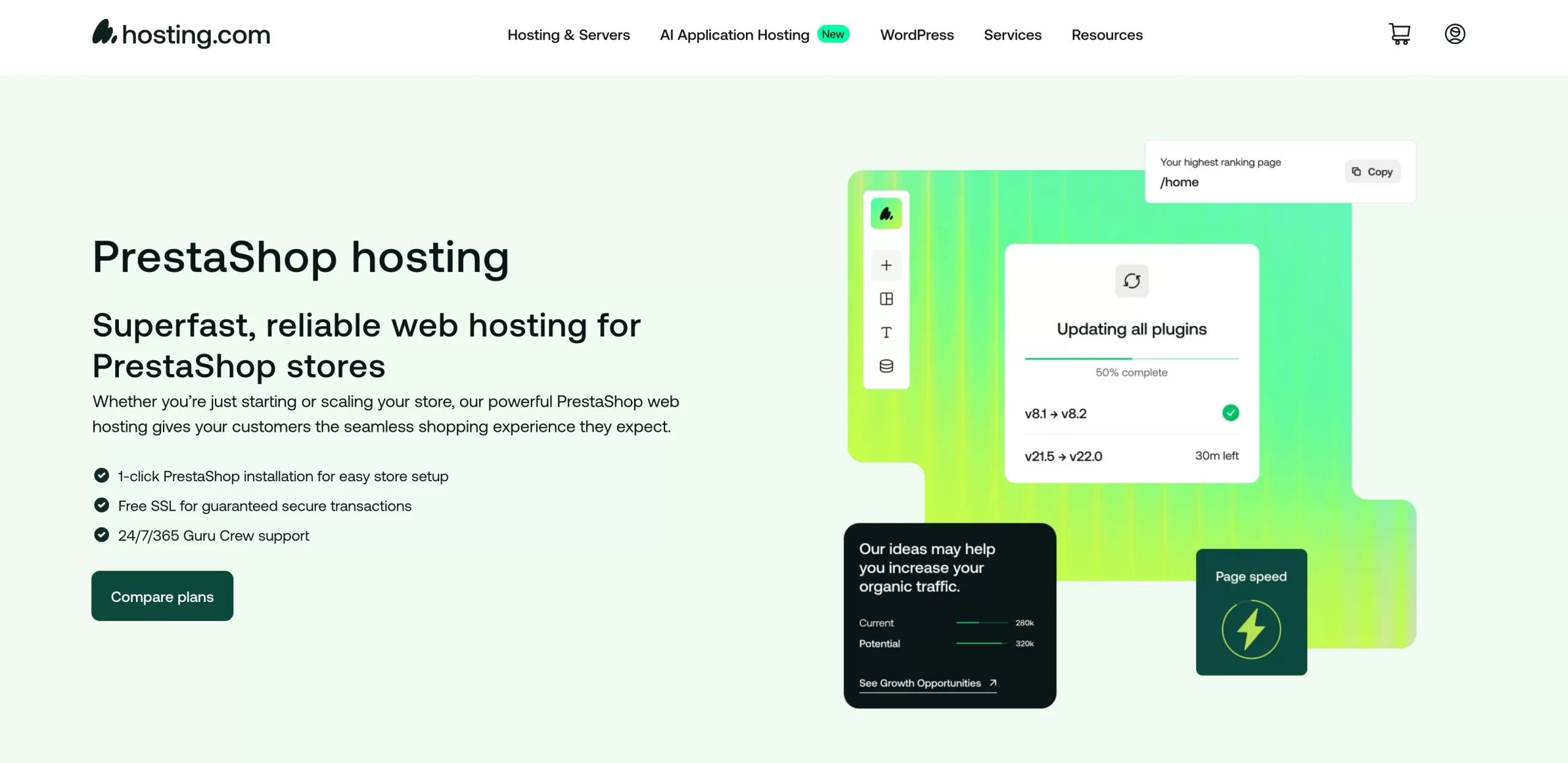The width and height of the screenshot is (1568, 763).
Task: Click the '280k' value
Action: click(x=1024, y=623)
